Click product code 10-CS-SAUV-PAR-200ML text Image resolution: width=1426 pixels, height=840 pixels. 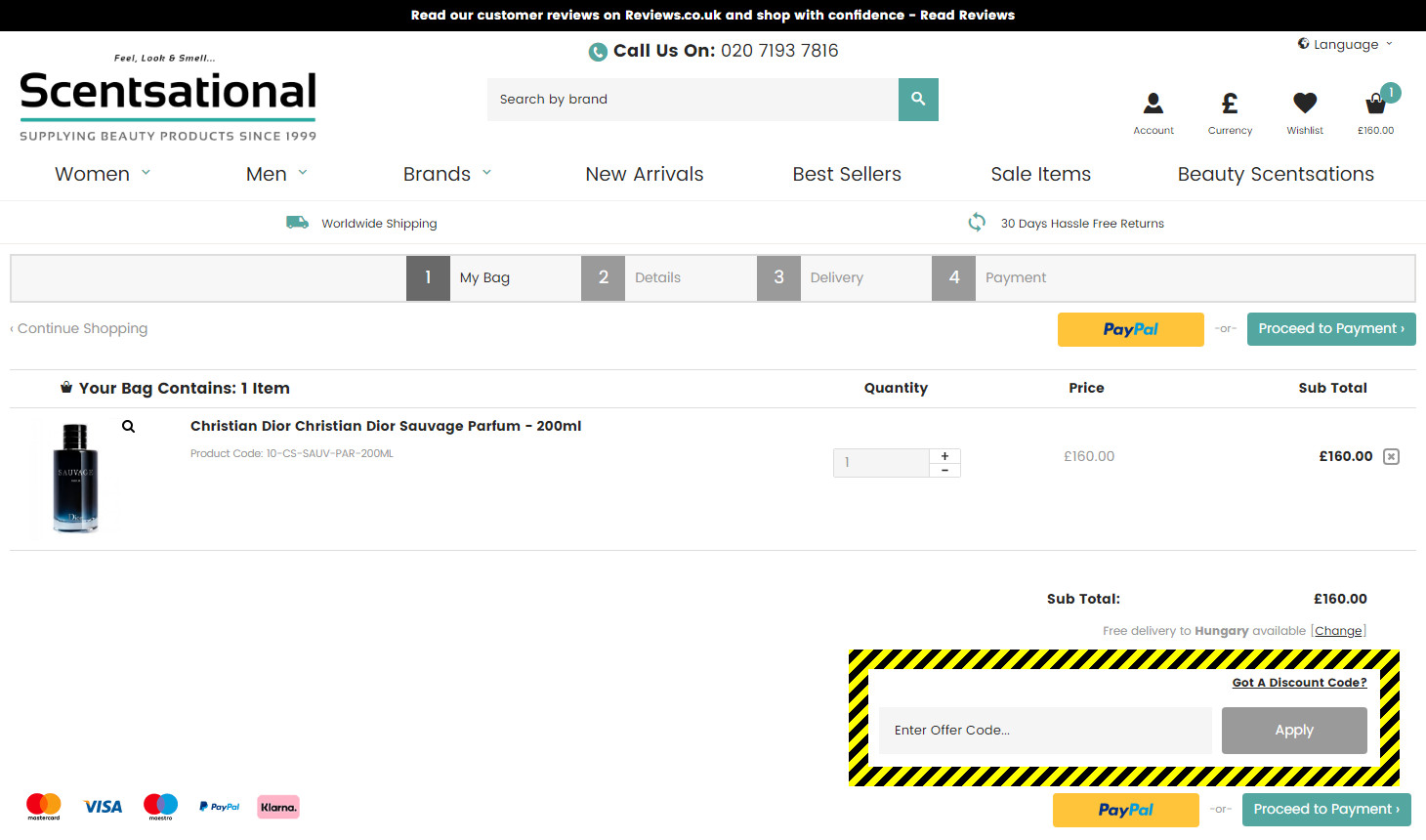[330, 453]
